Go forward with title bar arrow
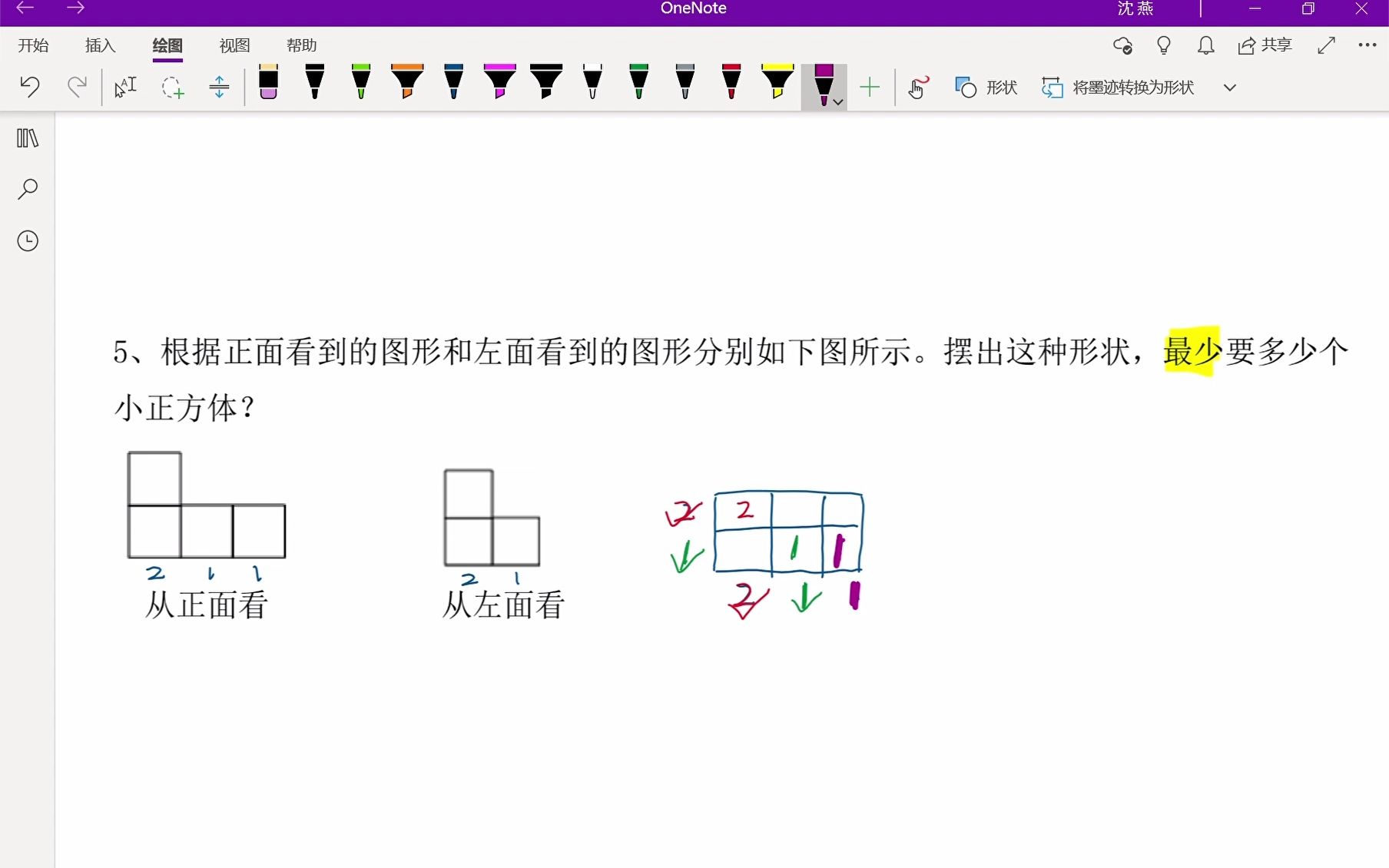This screenshot has height=868, width=1389. tap(75, 8)
